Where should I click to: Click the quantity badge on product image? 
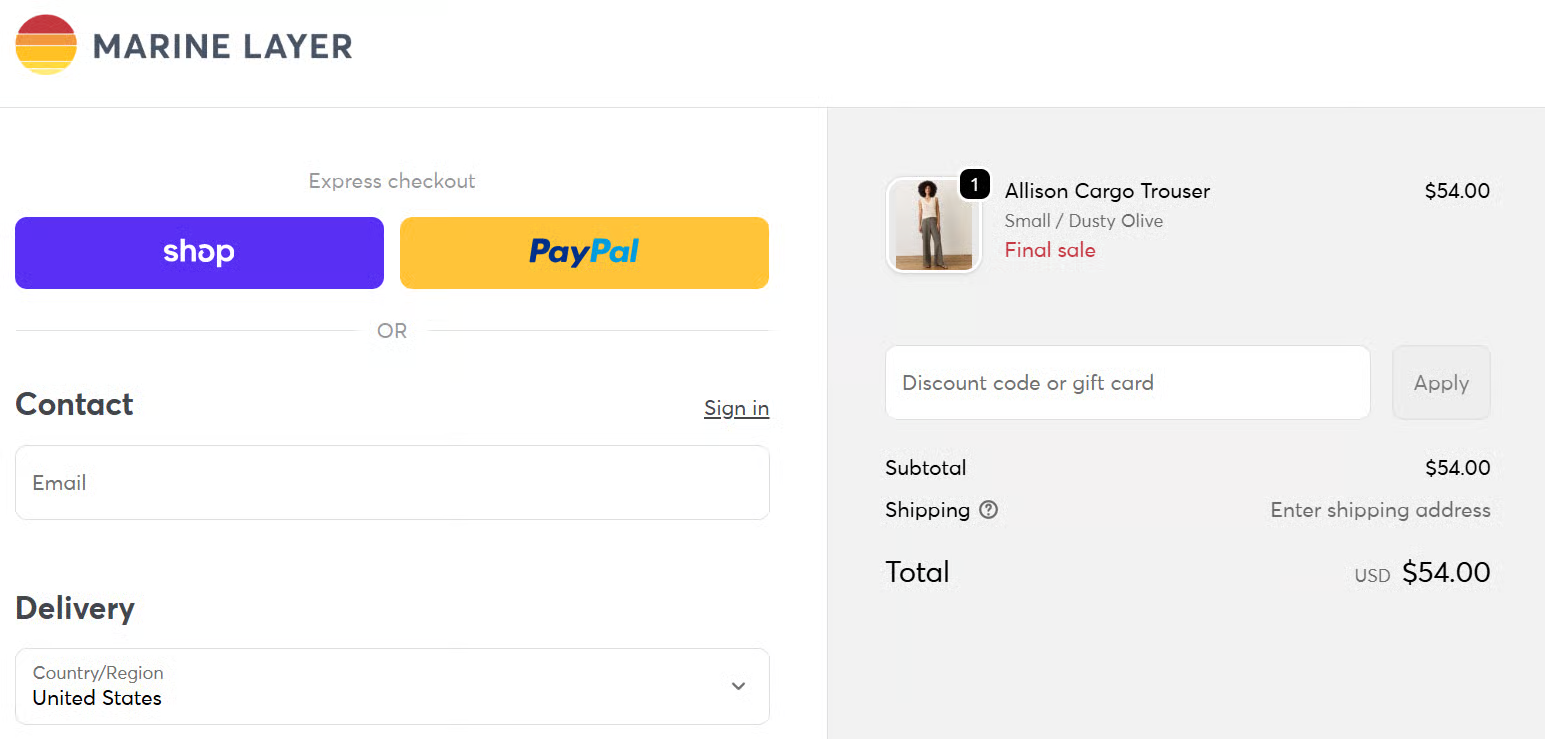(x=974, y=185)
